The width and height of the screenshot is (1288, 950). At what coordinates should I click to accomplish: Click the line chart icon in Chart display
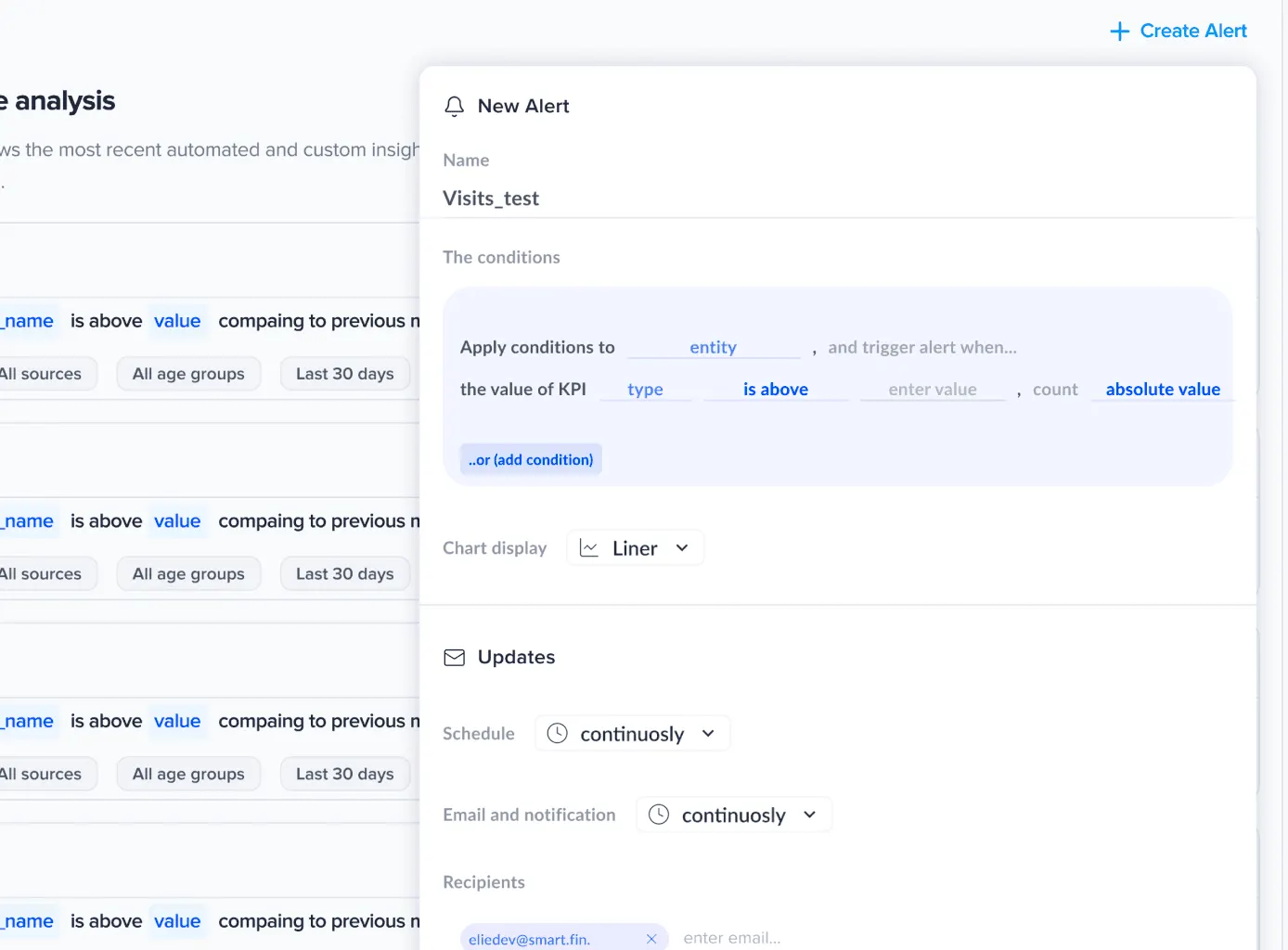(588, 548)
